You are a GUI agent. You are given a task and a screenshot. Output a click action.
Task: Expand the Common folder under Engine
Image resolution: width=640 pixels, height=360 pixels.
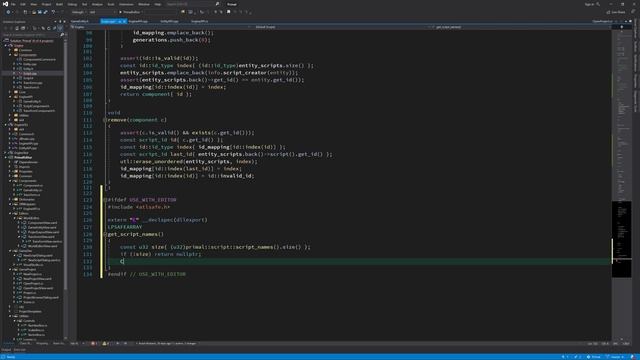point(11,50)
